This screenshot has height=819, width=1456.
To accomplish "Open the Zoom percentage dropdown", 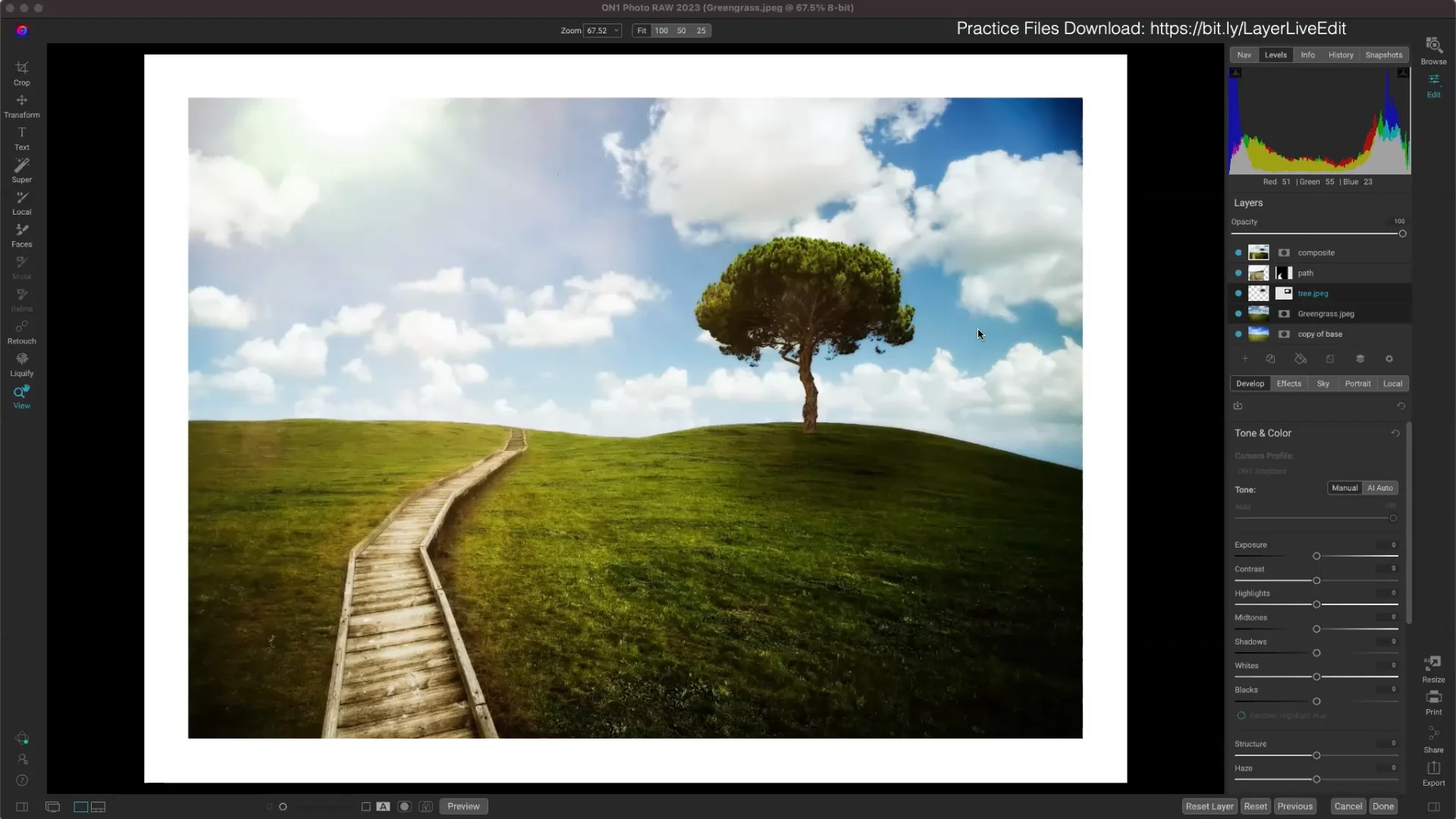I will [602, 31].
